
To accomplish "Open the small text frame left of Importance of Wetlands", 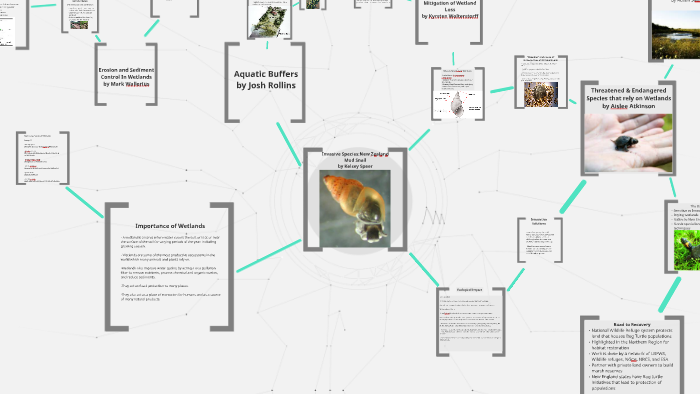I will pos(43,158).
